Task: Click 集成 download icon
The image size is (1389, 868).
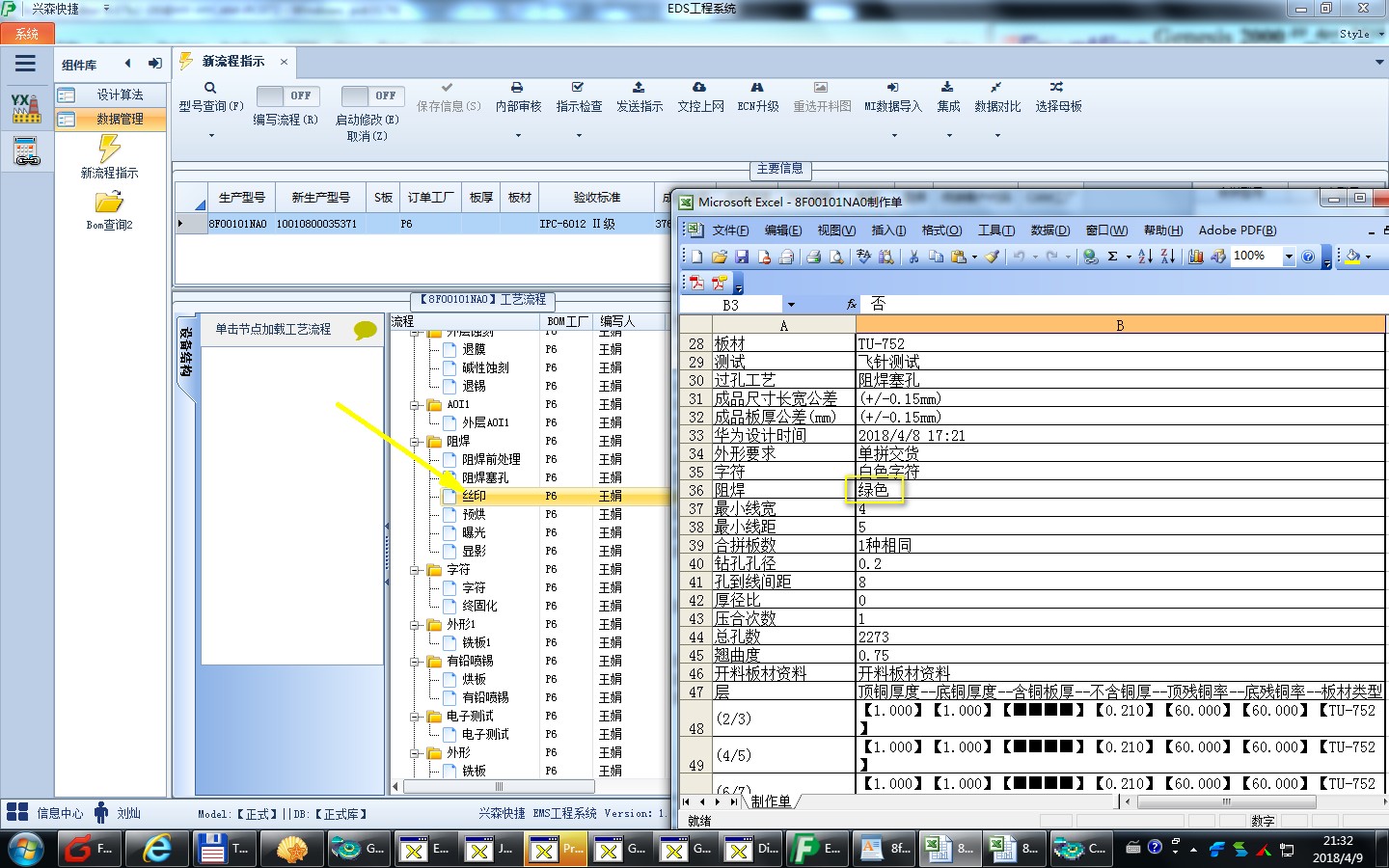Action: tap(948, 87)
